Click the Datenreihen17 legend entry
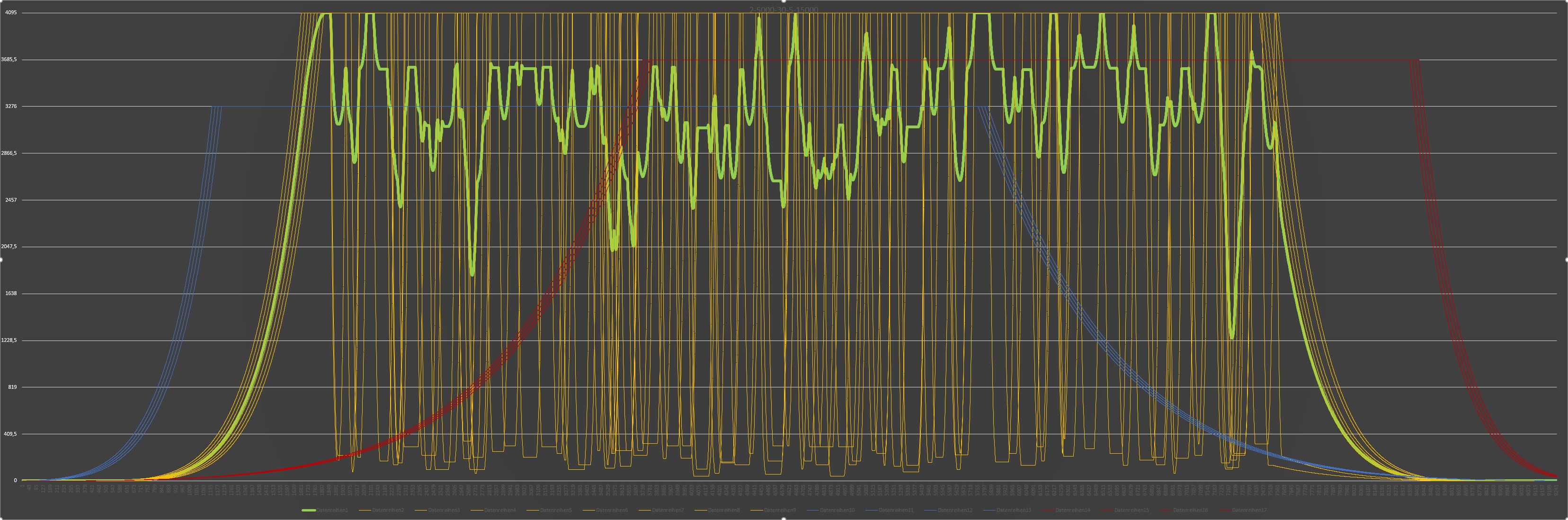Screen dimensions: 1568x520 [x=1250, y=510]
